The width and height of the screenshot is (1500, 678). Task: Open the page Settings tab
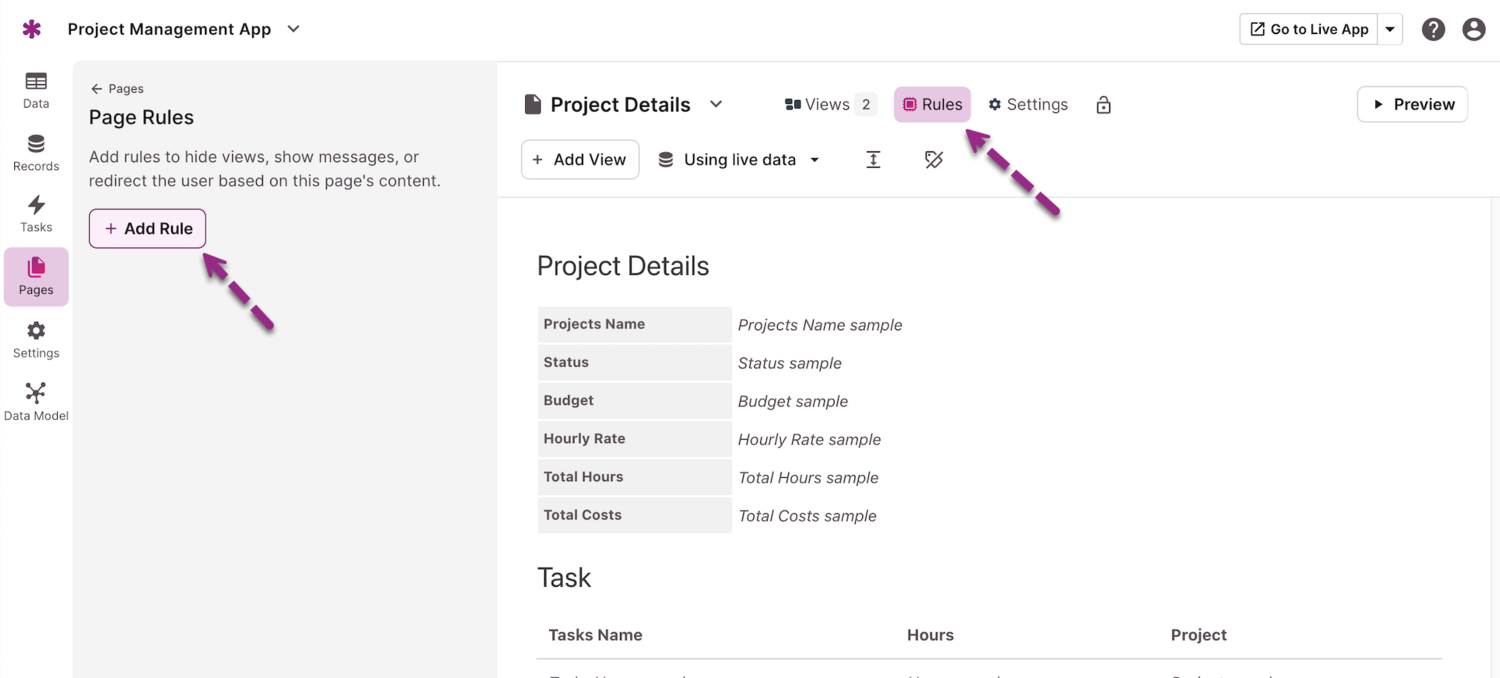pyautogui.click(x=1028, y=104)
